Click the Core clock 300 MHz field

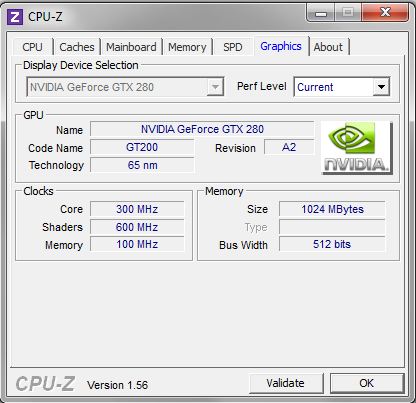point(137,209)
